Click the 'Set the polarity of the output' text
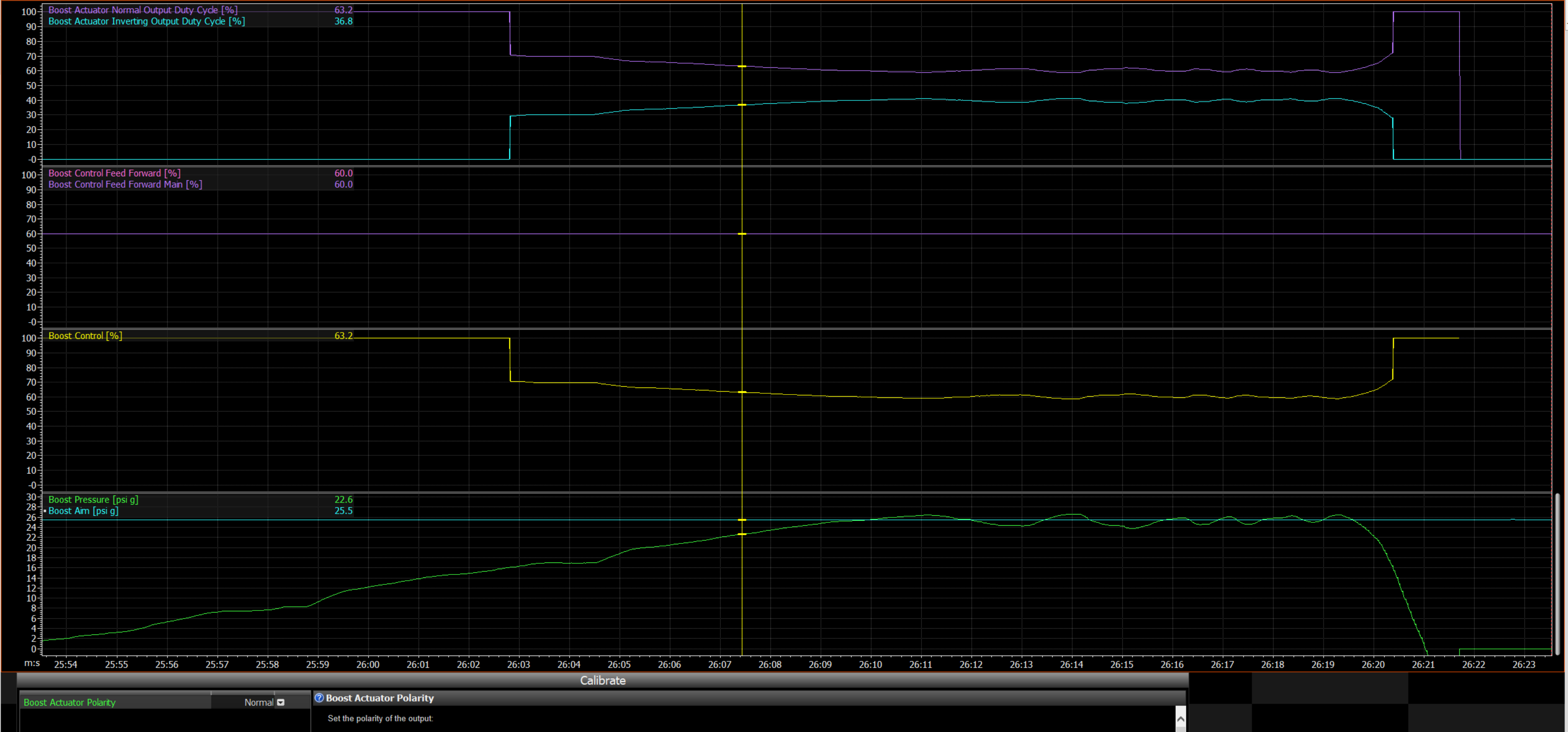Viewport: 1568px width, 732px height. tap(381, 719)
